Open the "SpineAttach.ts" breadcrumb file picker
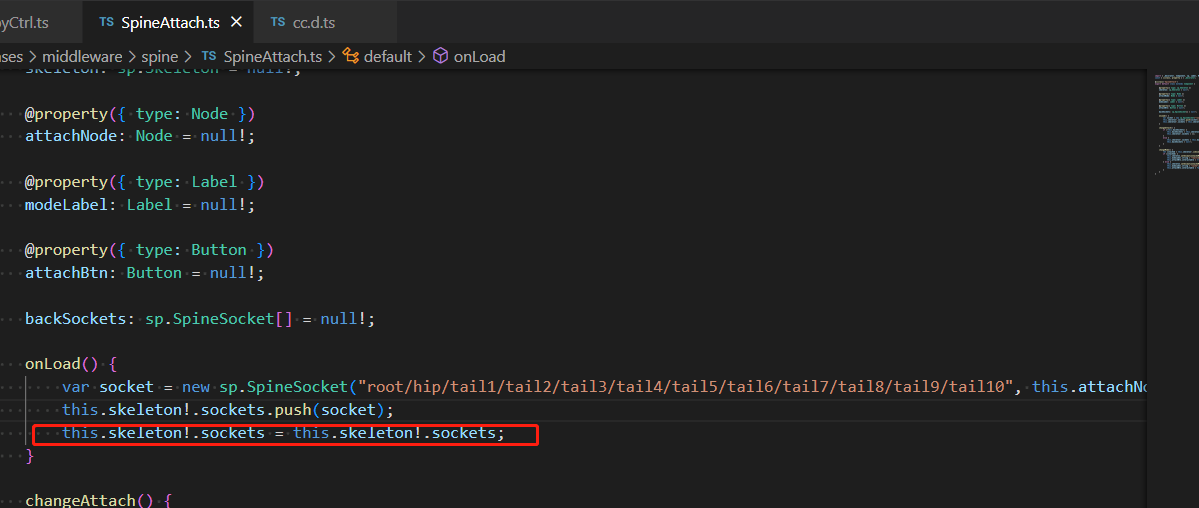Screen dimensions: 1199x508 pos(273,57)
